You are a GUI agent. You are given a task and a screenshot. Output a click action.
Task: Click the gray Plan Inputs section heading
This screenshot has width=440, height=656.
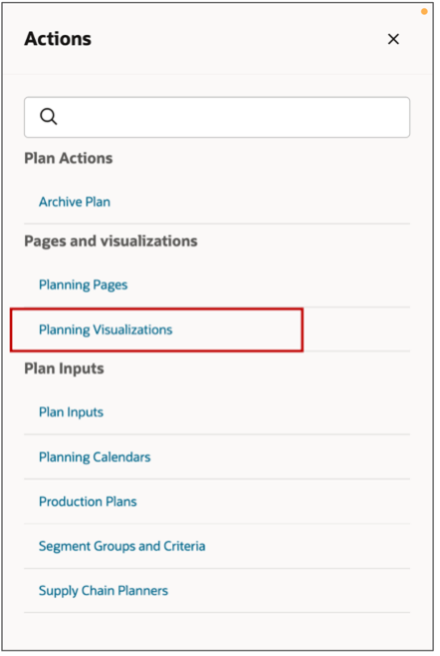(64, 369)
